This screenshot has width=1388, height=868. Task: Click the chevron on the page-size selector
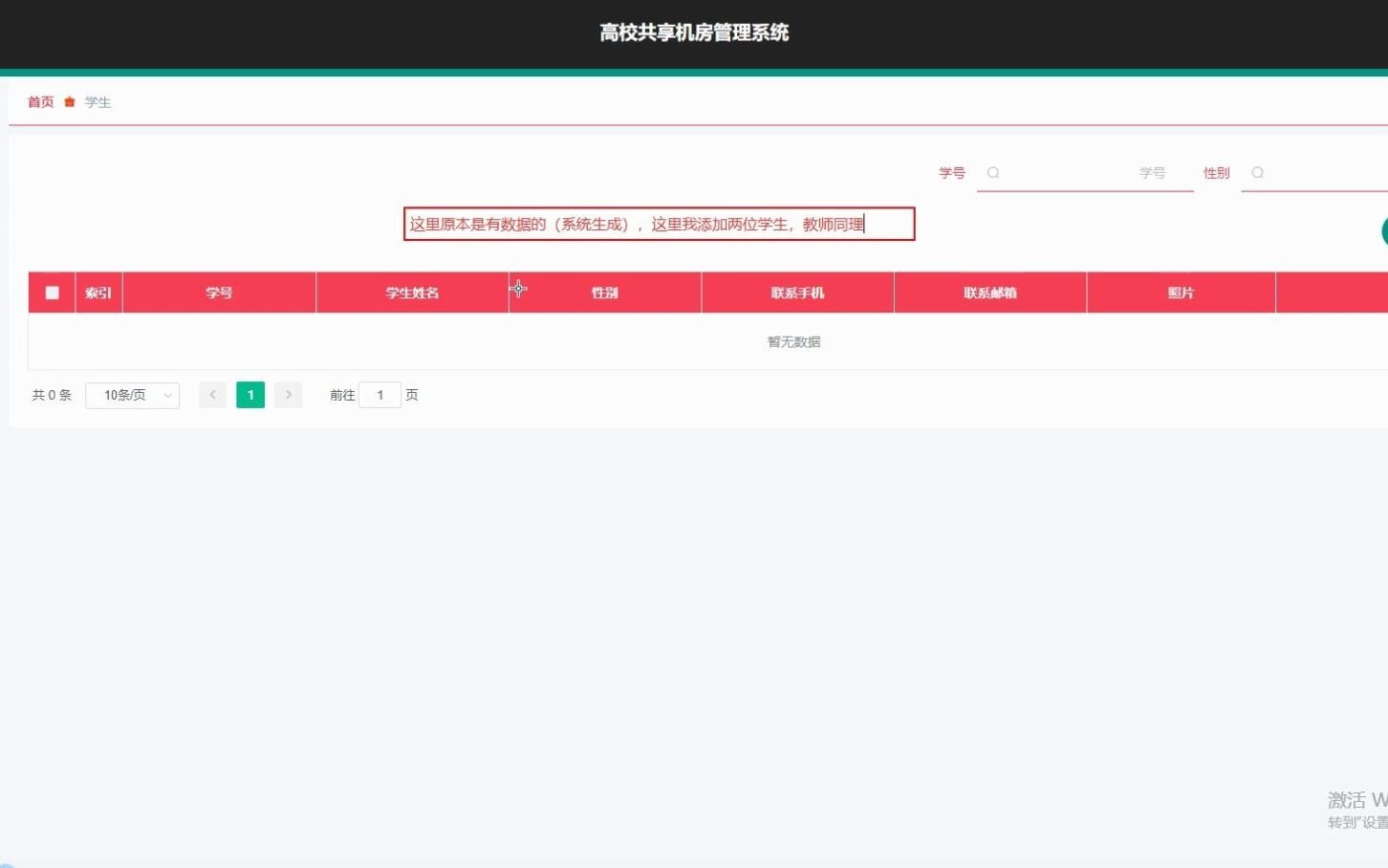(x=166, y=395)
